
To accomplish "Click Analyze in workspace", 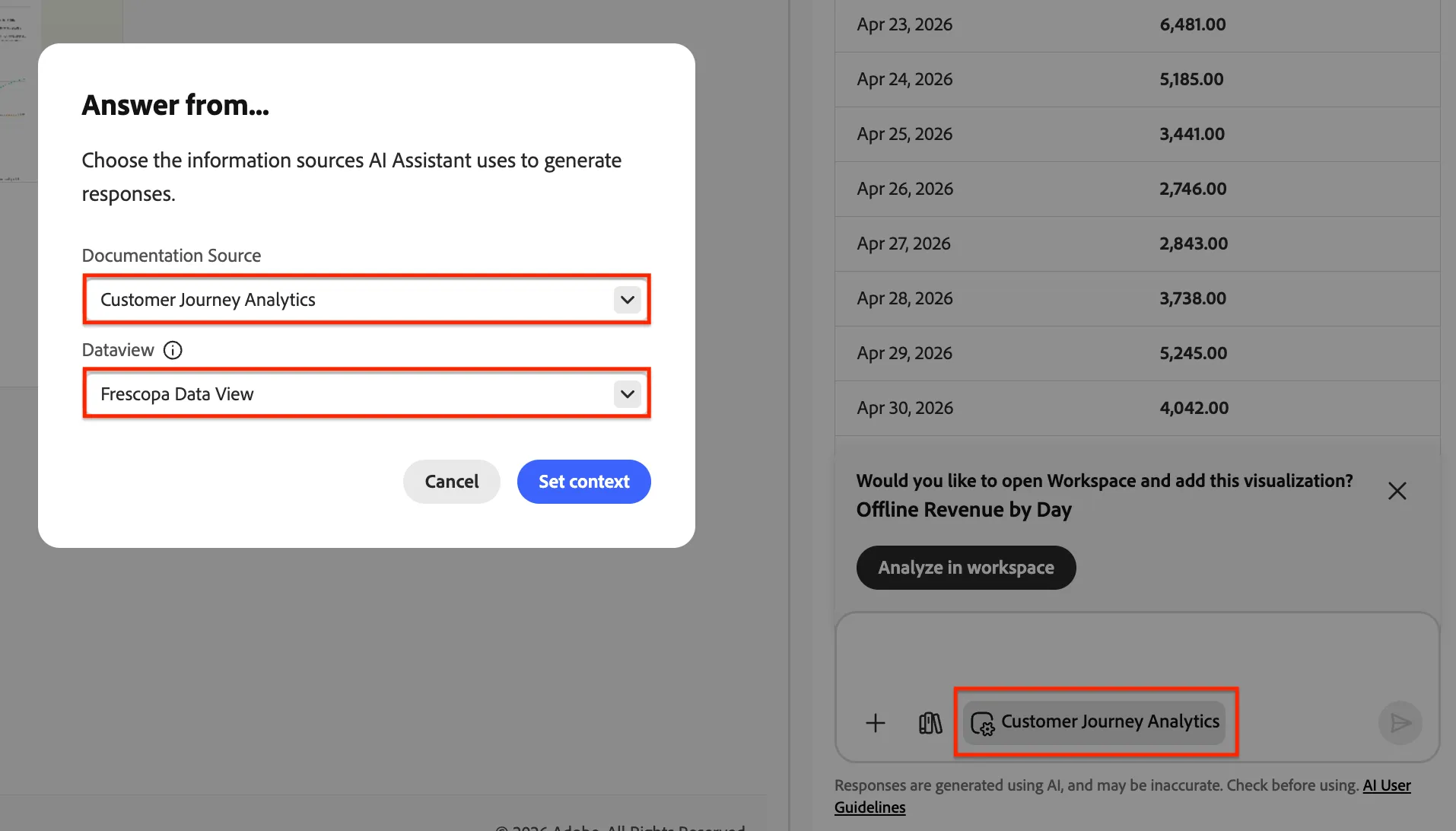I will click(966, 568).
